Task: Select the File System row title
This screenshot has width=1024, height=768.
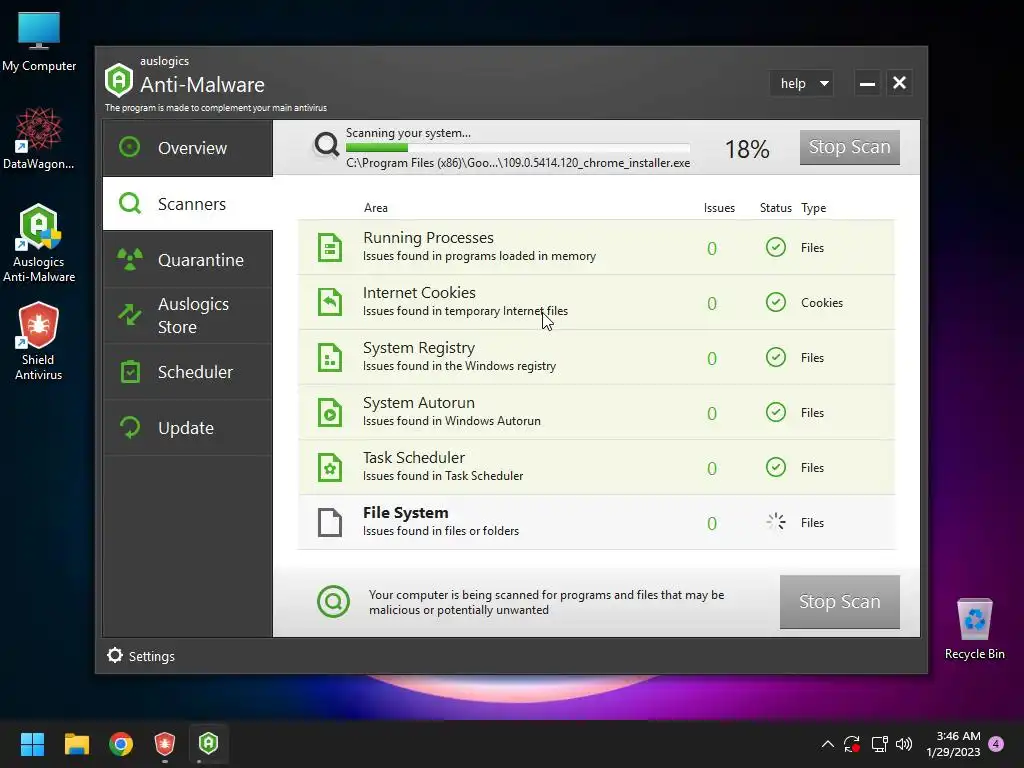Action: click(406, 513)
